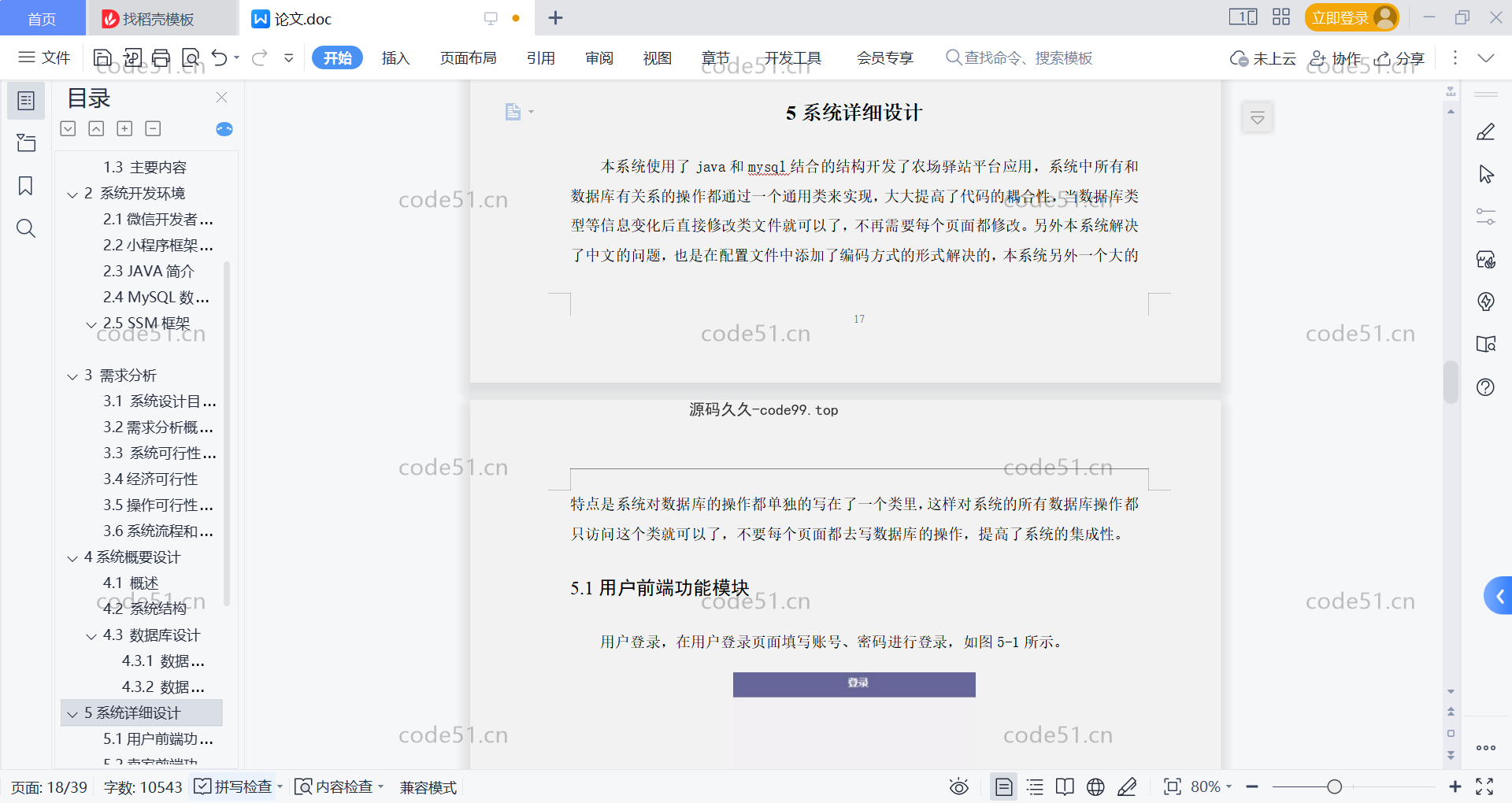Close the 目录 panel
Image resolution: width=1512 pixels, height=803 pixels.
point(221,98)
